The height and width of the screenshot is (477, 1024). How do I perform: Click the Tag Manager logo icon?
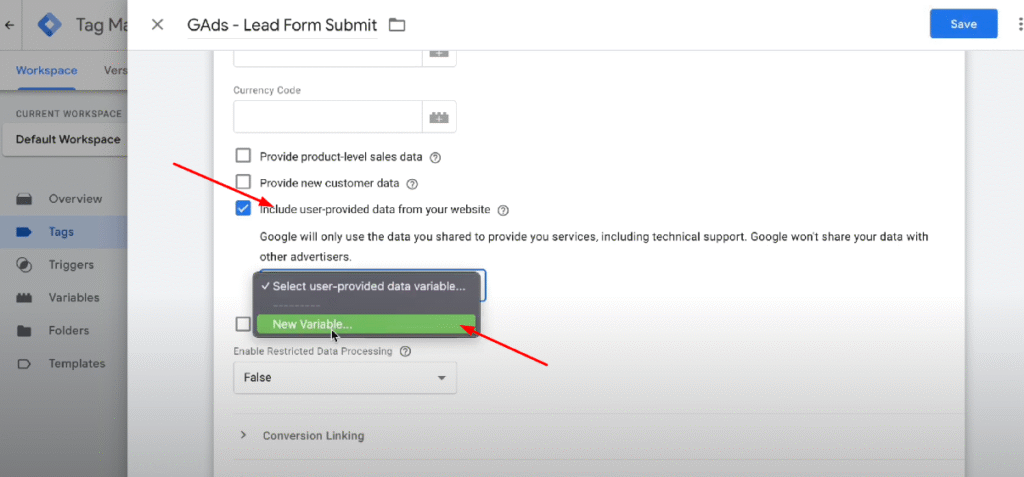point(50,25)
